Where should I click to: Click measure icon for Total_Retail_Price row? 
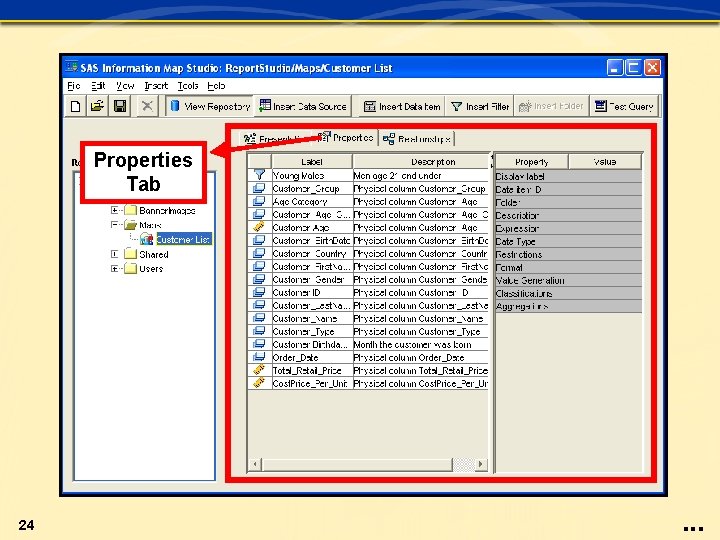[259, 370]
